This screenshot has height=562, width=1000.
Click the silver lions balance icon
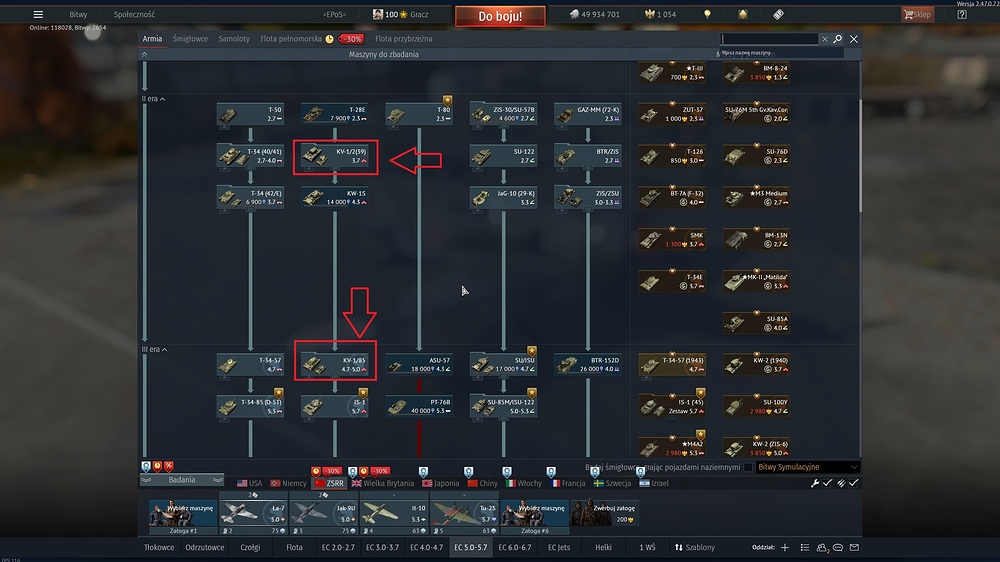pyautogui.click(x=574, y=14)
